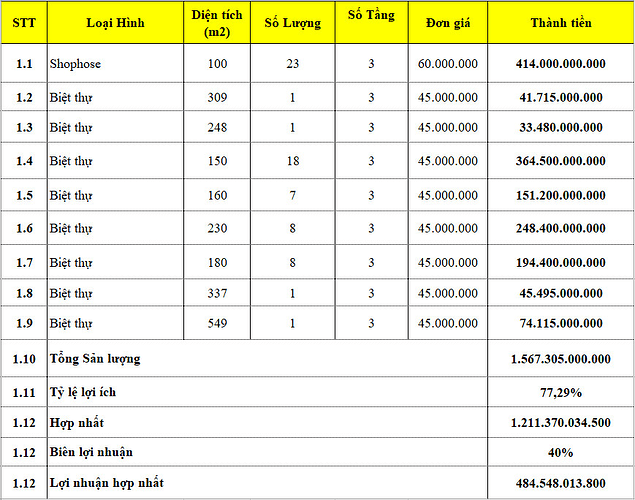
Task: Click the 'Đơn giá' column header
Action: tap(447, 23)
